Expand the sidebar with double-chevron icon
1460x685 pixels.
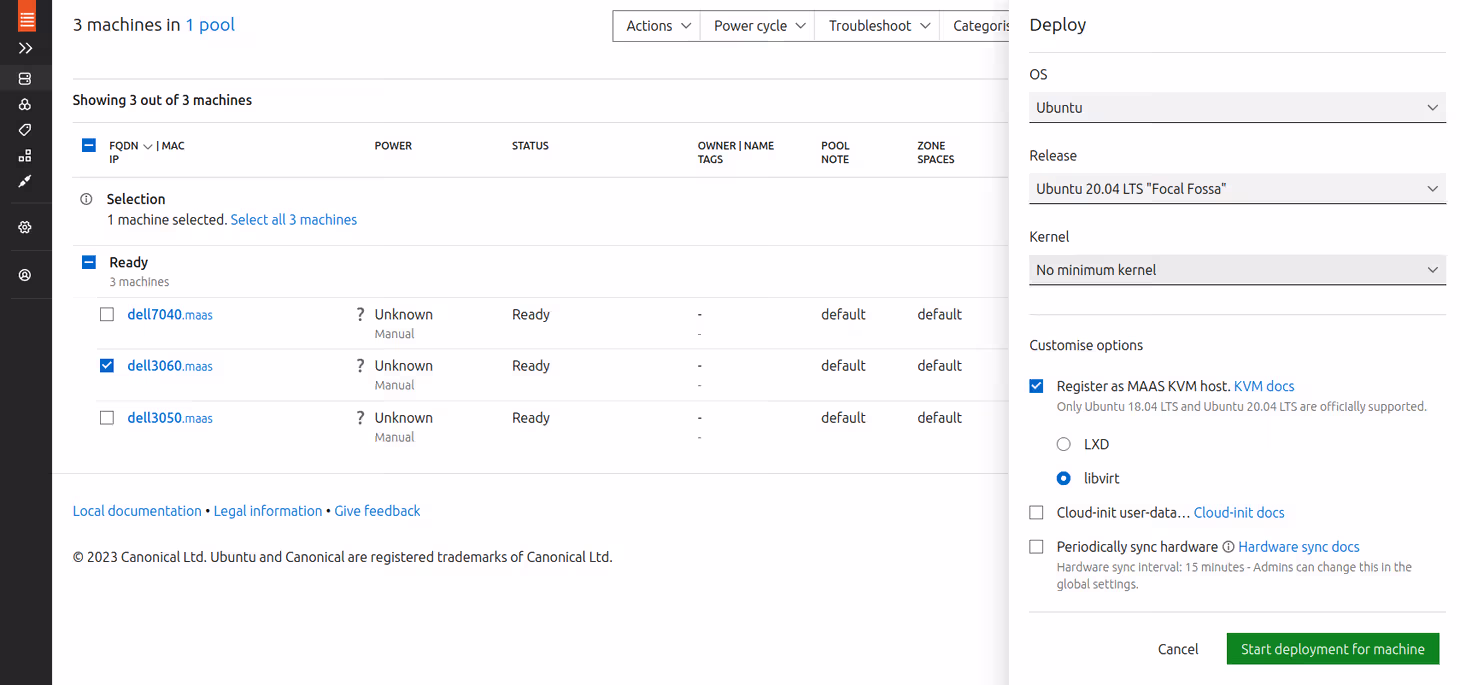point(26,48)
